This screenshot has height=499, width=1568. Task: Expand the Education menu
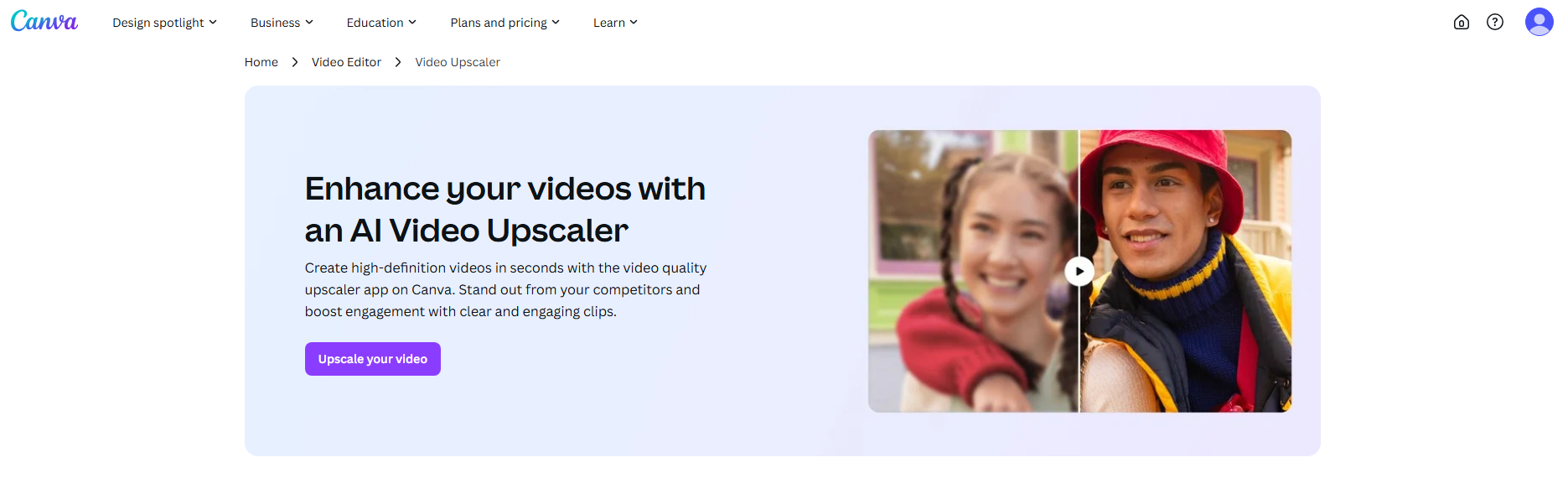381,23
